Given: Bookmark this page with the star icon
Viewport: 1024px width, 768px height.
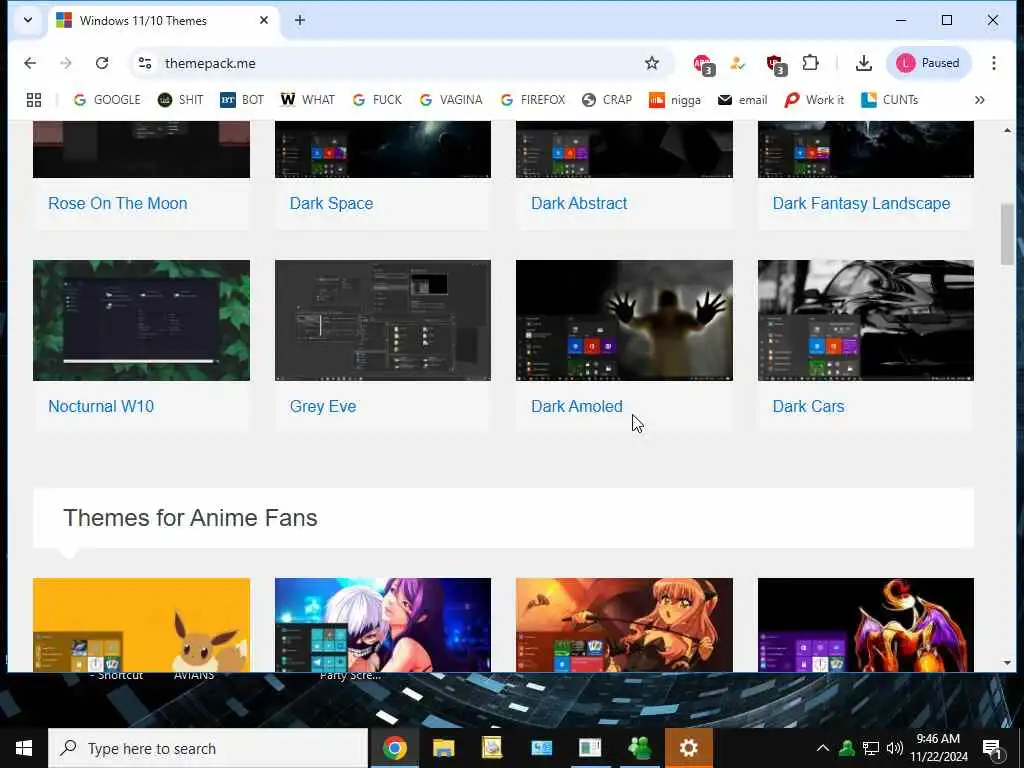Looking at the screenshot, I should click(652, 63).
